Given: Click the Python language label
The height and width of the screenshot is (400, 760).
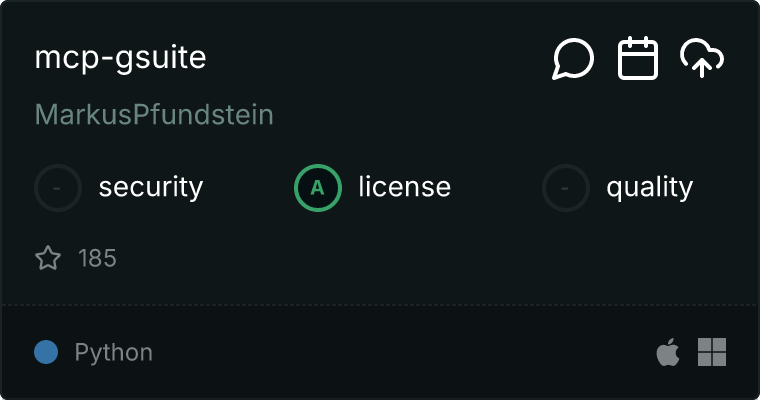Looking at the screenshot, I should coord(114,352).
